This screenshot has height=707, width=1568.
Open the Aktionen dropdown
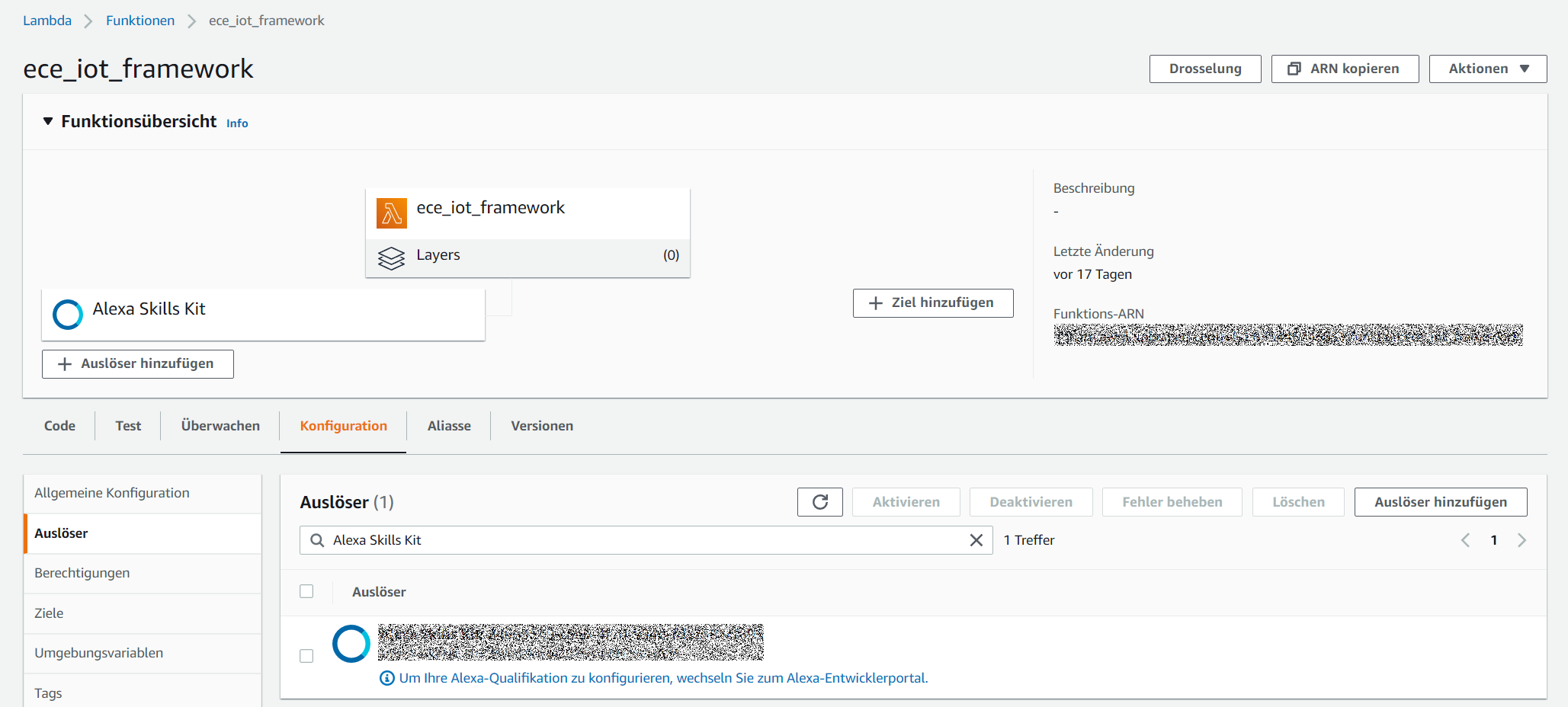(x=1486, y=69)
